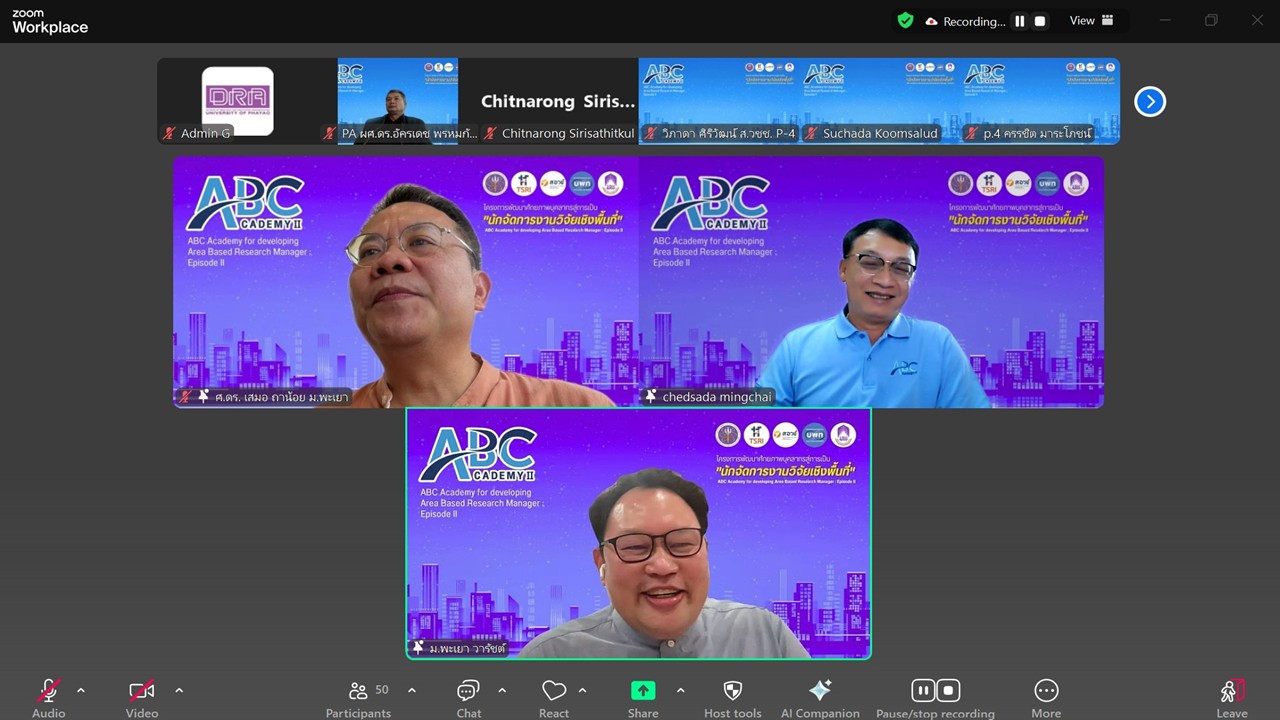Image resolution: width=1280 pixels, height=720 pixels.
Task: Restore down the Zoom window
Action: coord(1211,20)
